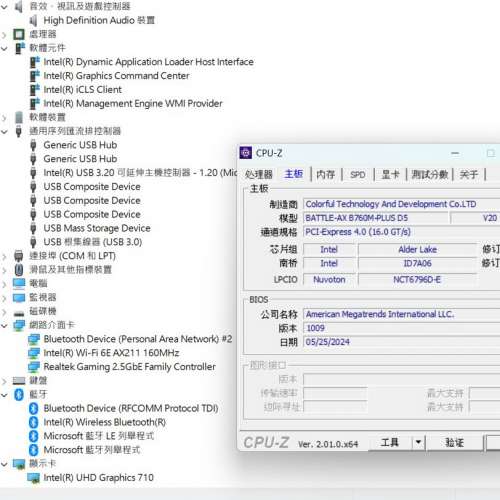Click icon of Intel(R) Management Engine WMI Provider
Screen dimensions: 500x500
[x=35, y=104]
